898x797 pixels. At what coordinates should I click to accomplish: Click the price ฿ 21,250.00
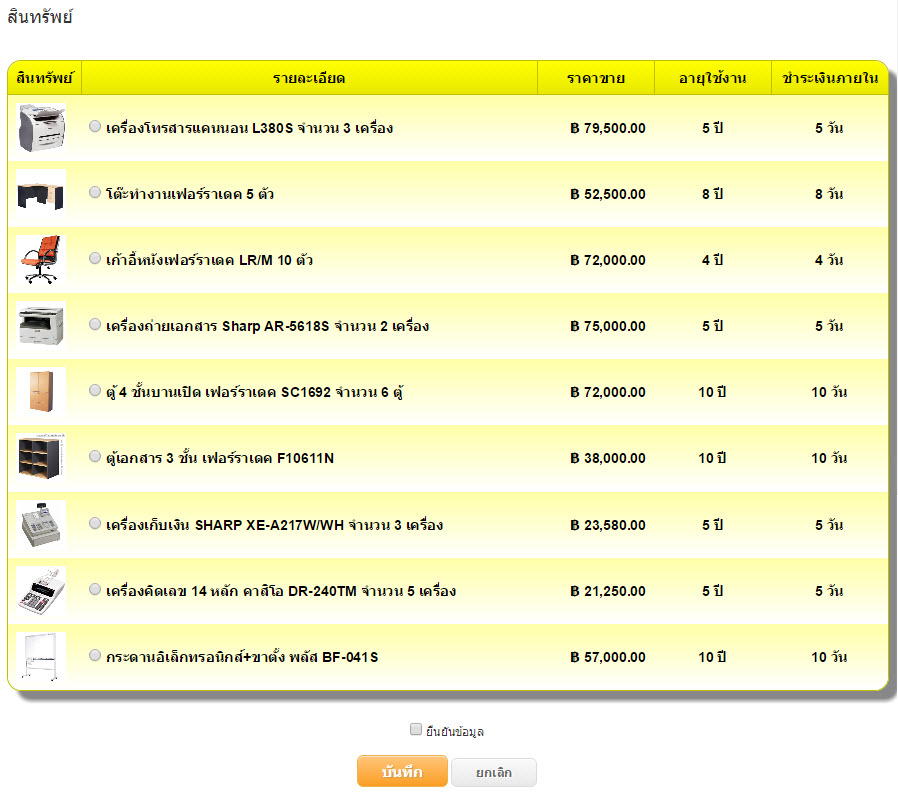608,591
